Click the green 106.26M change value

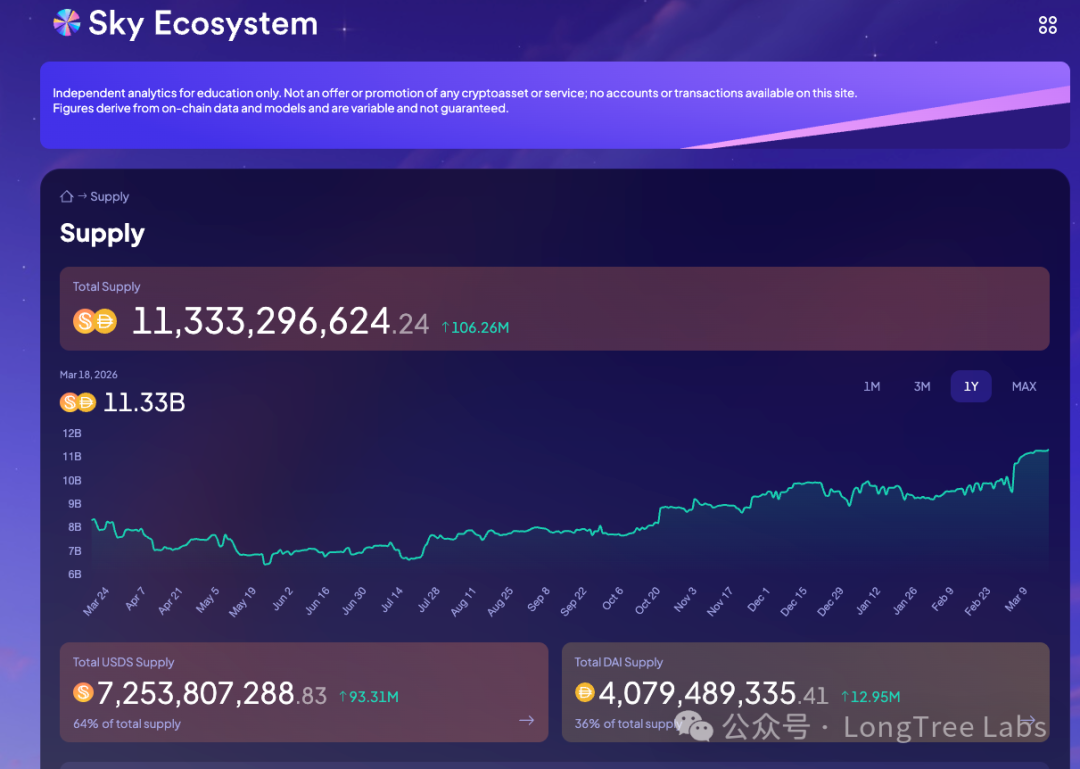[475, 328]
